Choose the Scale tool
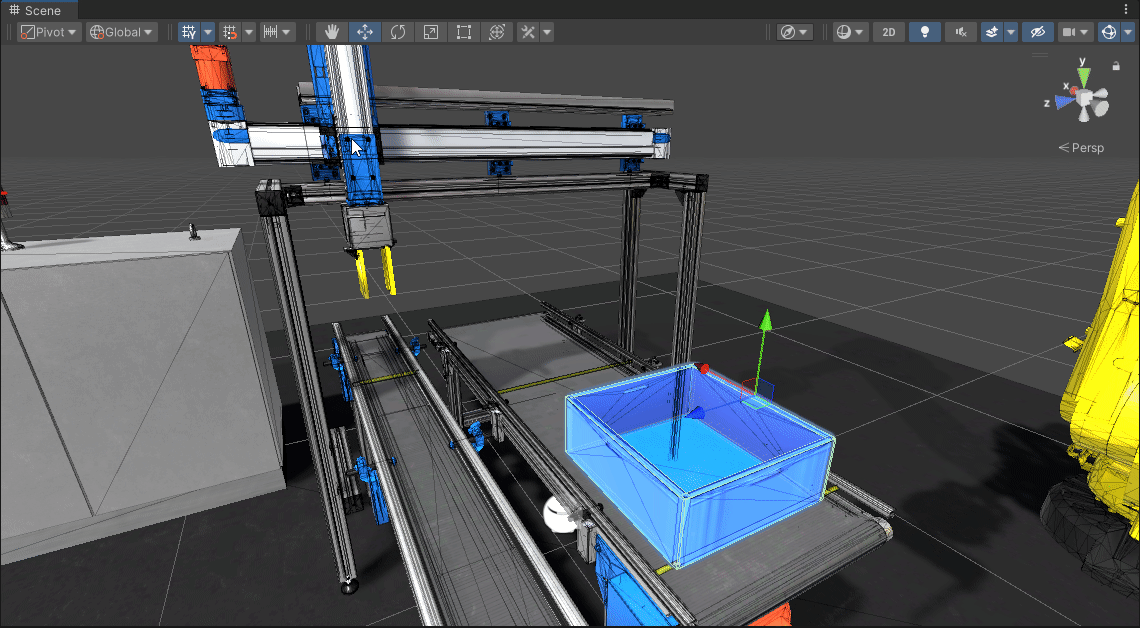This screenshot has height=628, width=1140. pos(431,32)
